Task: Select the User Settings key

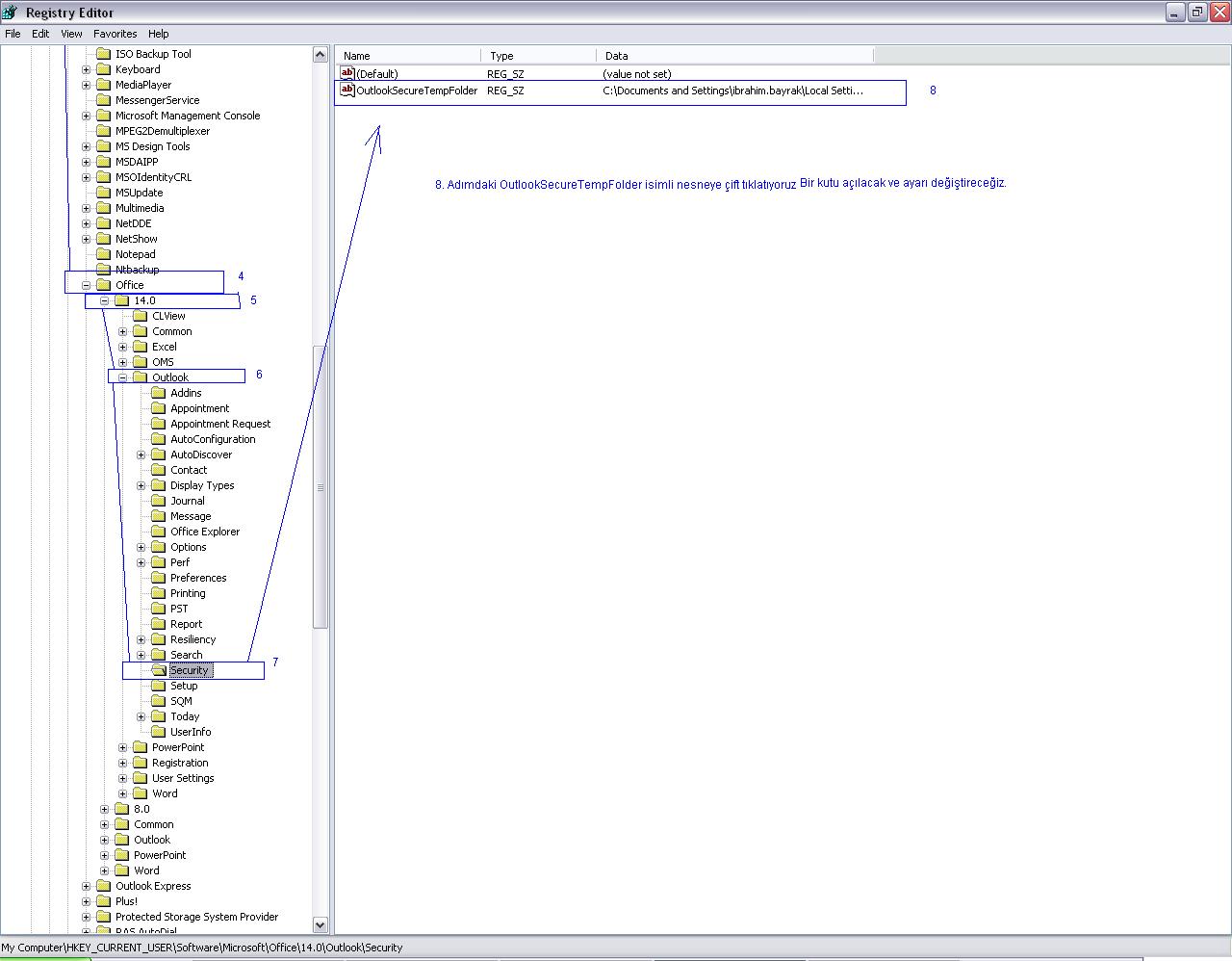Action: click(183, 778)
